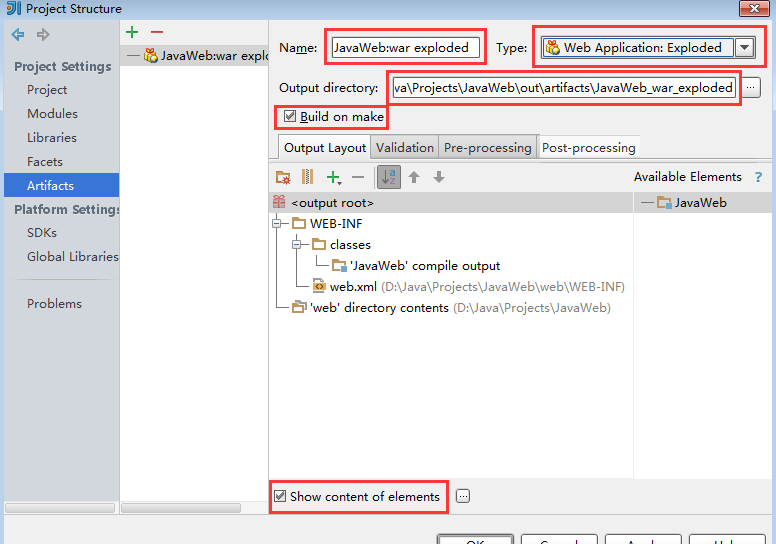Toggle Show content of elements checkbox
Viewport: 776px width, 544px height.
[280, 496]
